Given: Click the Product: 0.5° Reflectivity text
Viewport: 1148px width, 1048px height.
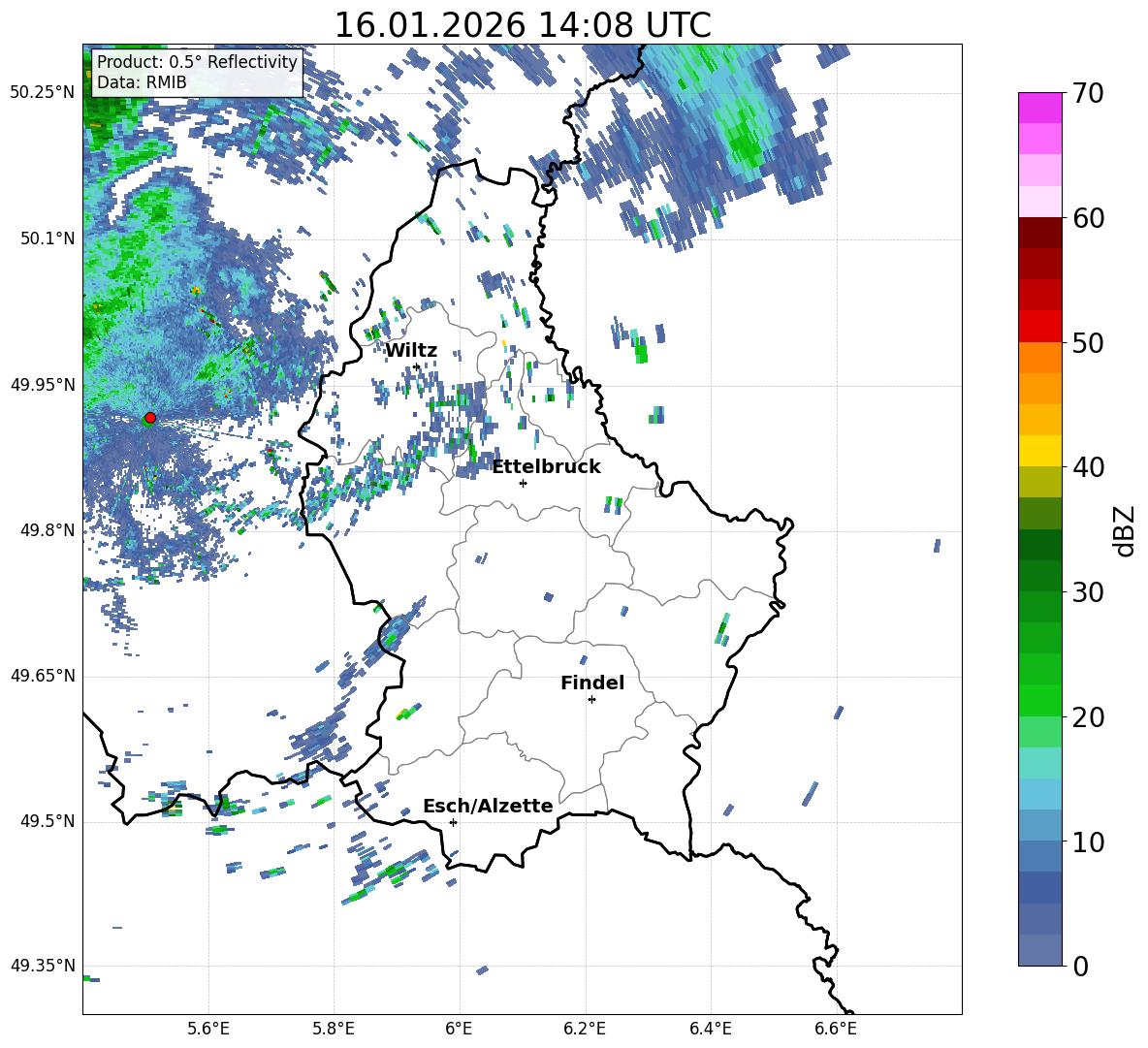Looking at the screenshot, I should (x=197, y=61).
